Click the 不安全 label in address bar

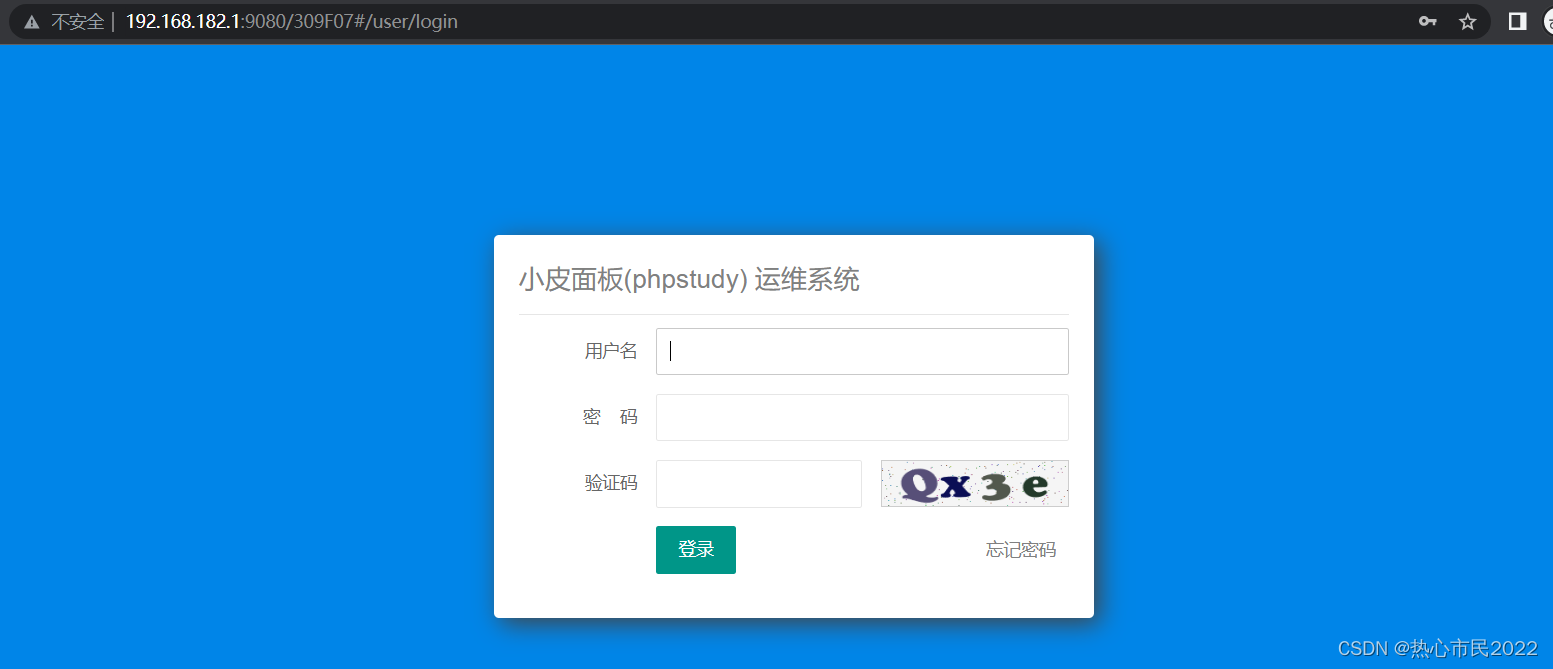(78, 22)
